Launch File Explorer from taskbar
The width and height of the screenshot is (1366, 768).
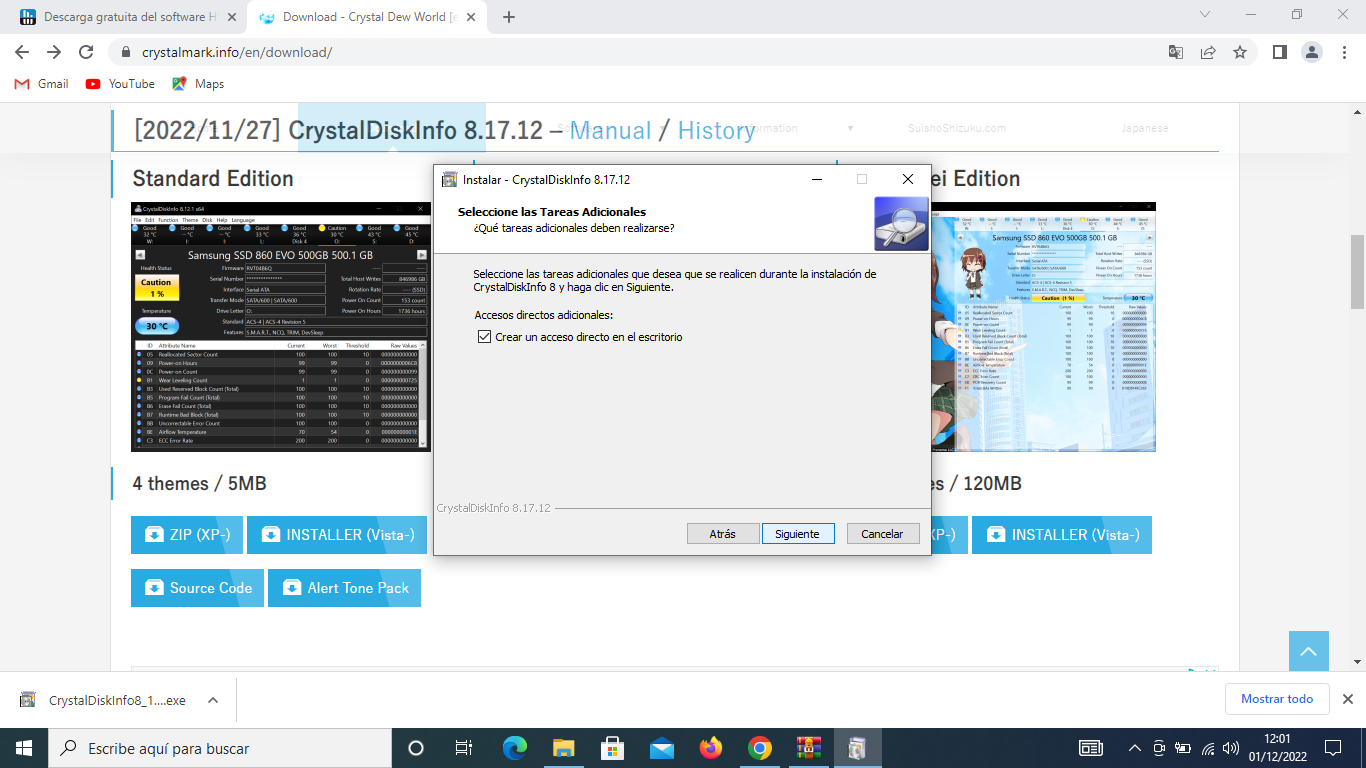click(x=564, y=748)
